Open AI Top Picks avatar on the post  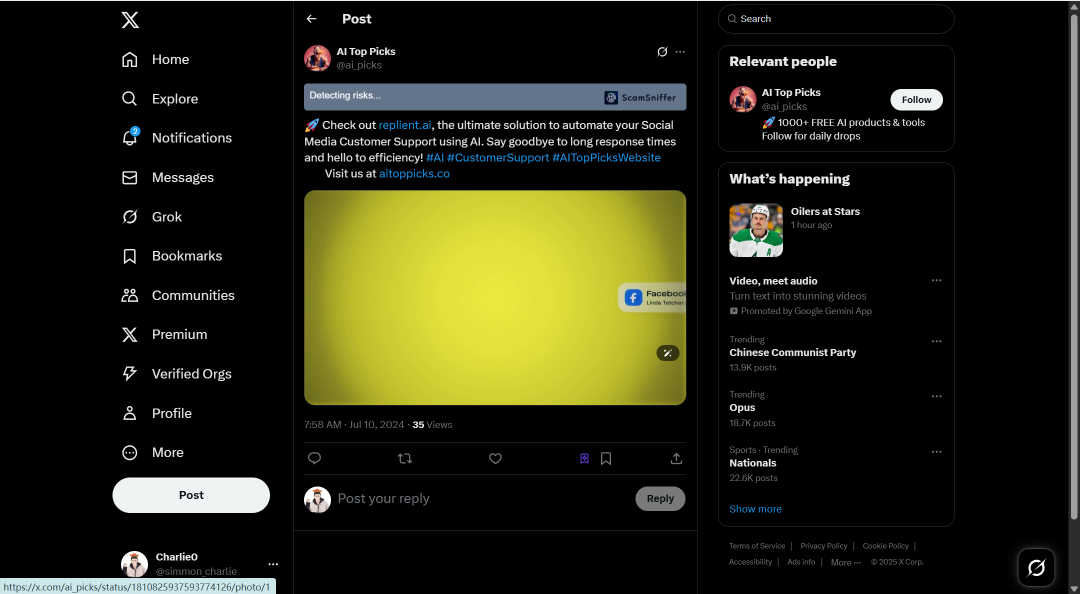(x=318, y=58)
